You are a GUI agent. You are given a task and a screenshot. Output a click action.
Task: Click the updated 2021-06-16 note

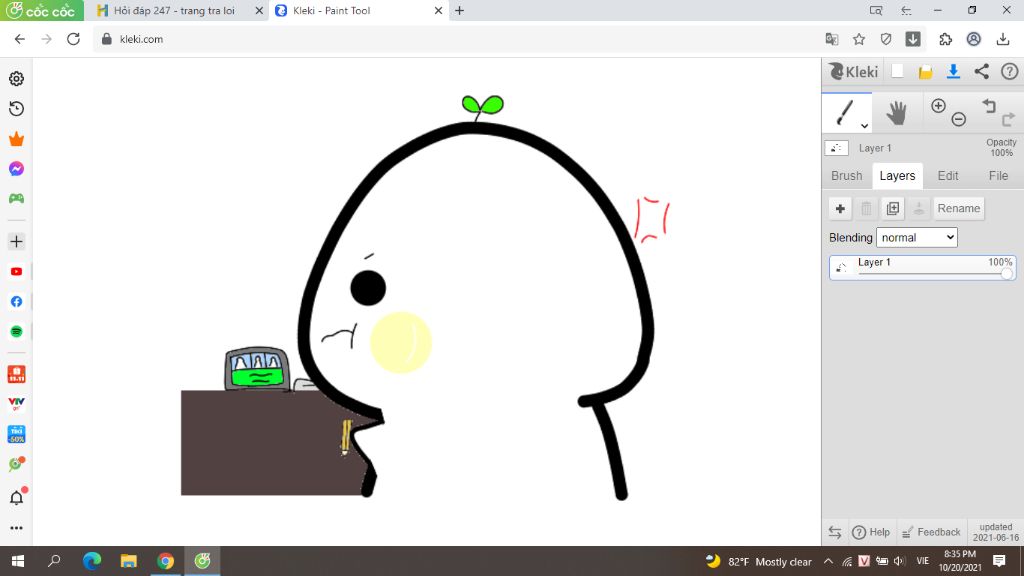[995, 532]
